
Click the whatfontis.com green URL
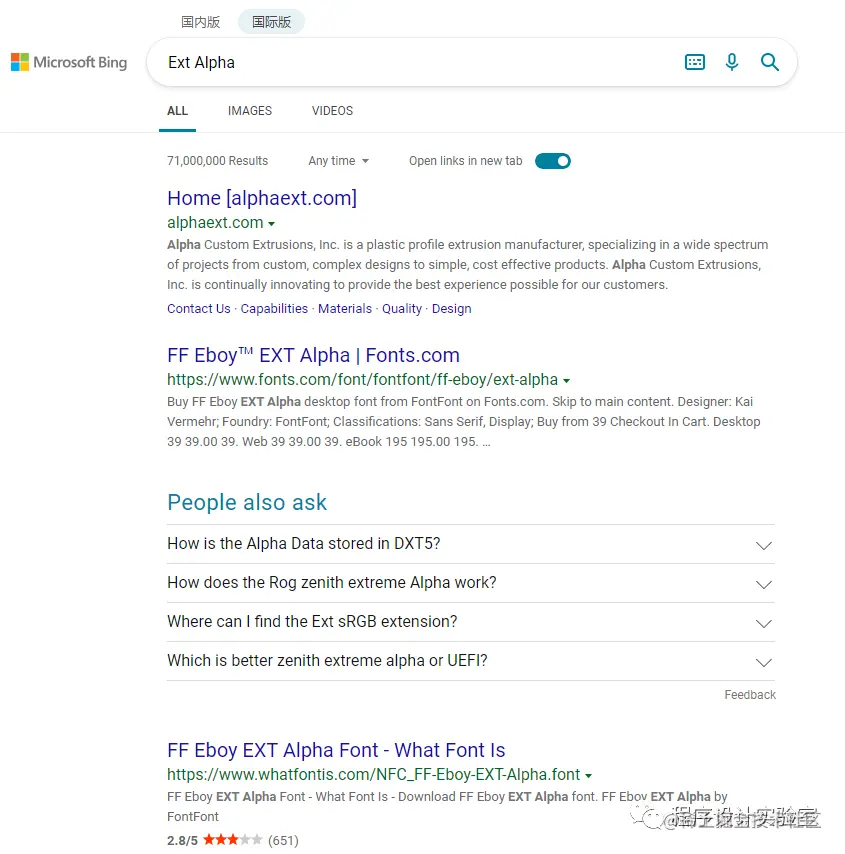pyautogui.click(x=374, y=774)
